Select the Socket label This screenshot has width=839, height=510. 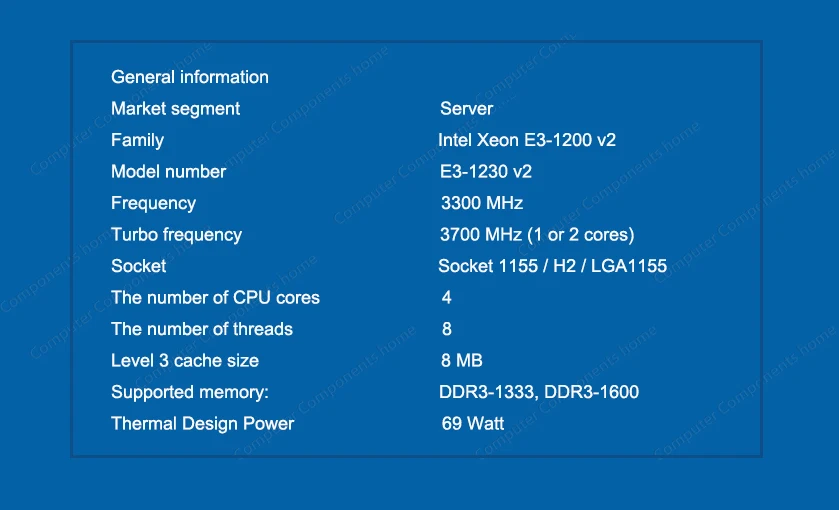click(x=138, y=266)
